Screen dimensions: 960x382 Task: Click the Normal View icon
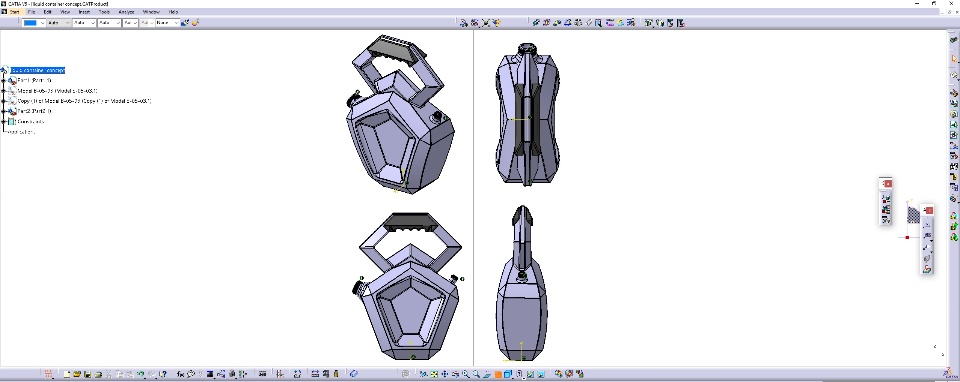(x=487, y=373)
